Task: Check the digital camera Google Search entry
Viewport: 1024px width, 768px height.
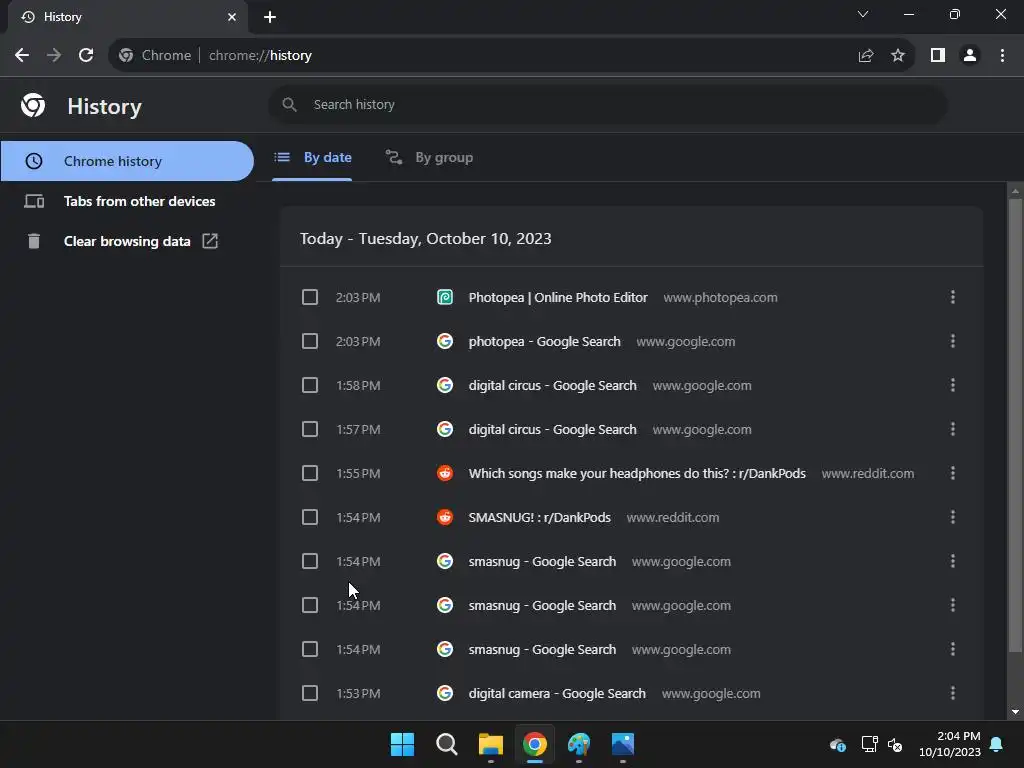Action: (x=310, y=694)
